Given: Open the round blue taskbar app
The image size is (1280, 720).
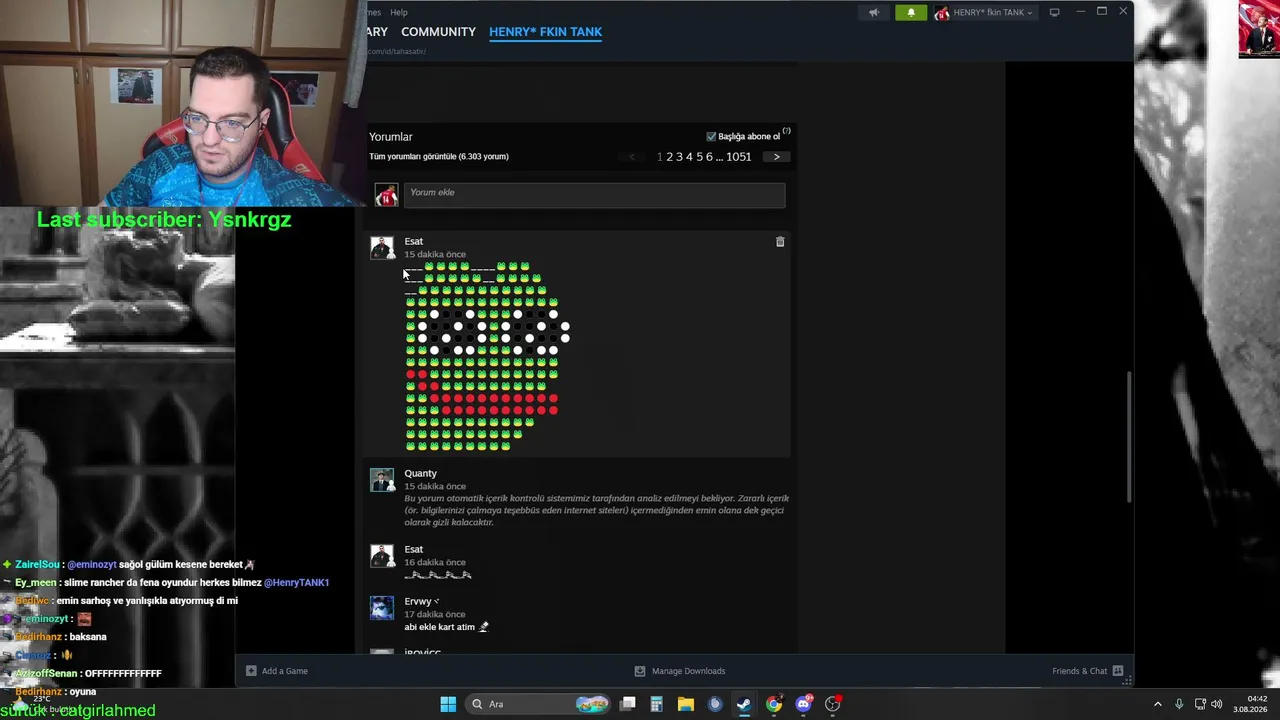Looking at the screenshot, I should coord(715,704).
